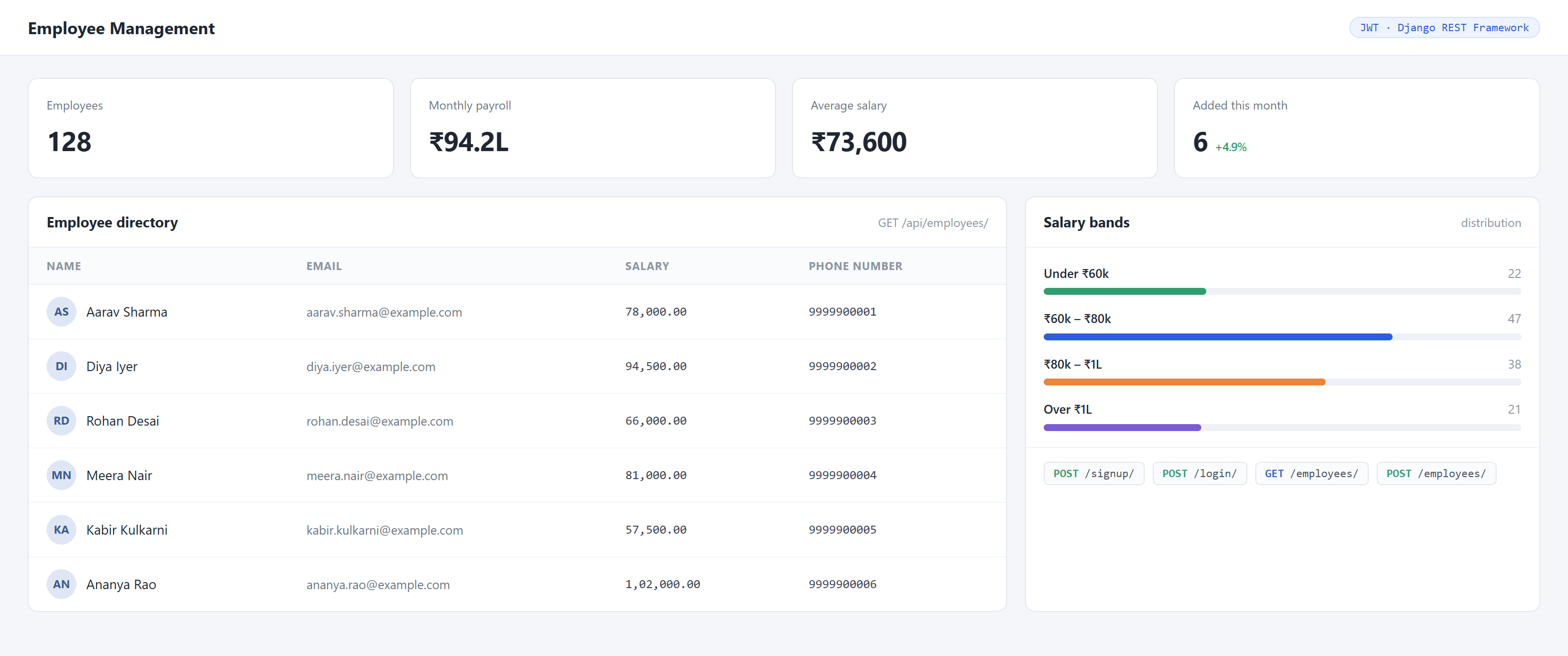1568x656 pixels.
Task: Click salary value 57,500.00
Action: pyautogui.click(x=656, y=530)
